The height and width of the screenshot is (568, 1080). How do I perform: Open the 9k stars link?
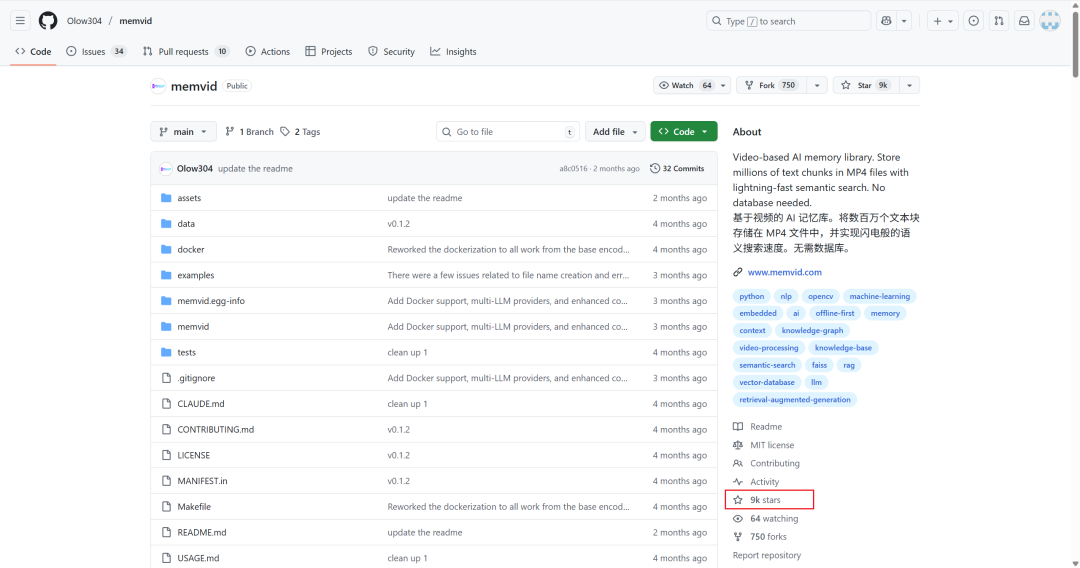(x=765, y=500)
